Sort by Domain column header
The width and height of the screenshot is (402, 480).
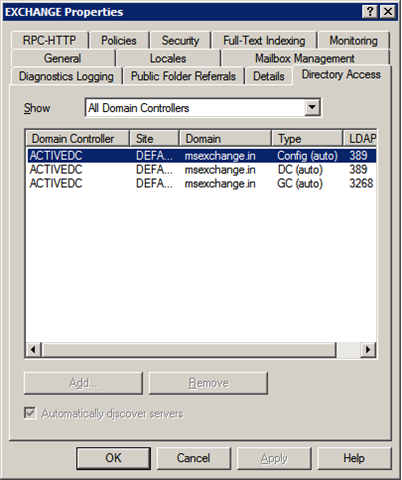tap(225, 138)
